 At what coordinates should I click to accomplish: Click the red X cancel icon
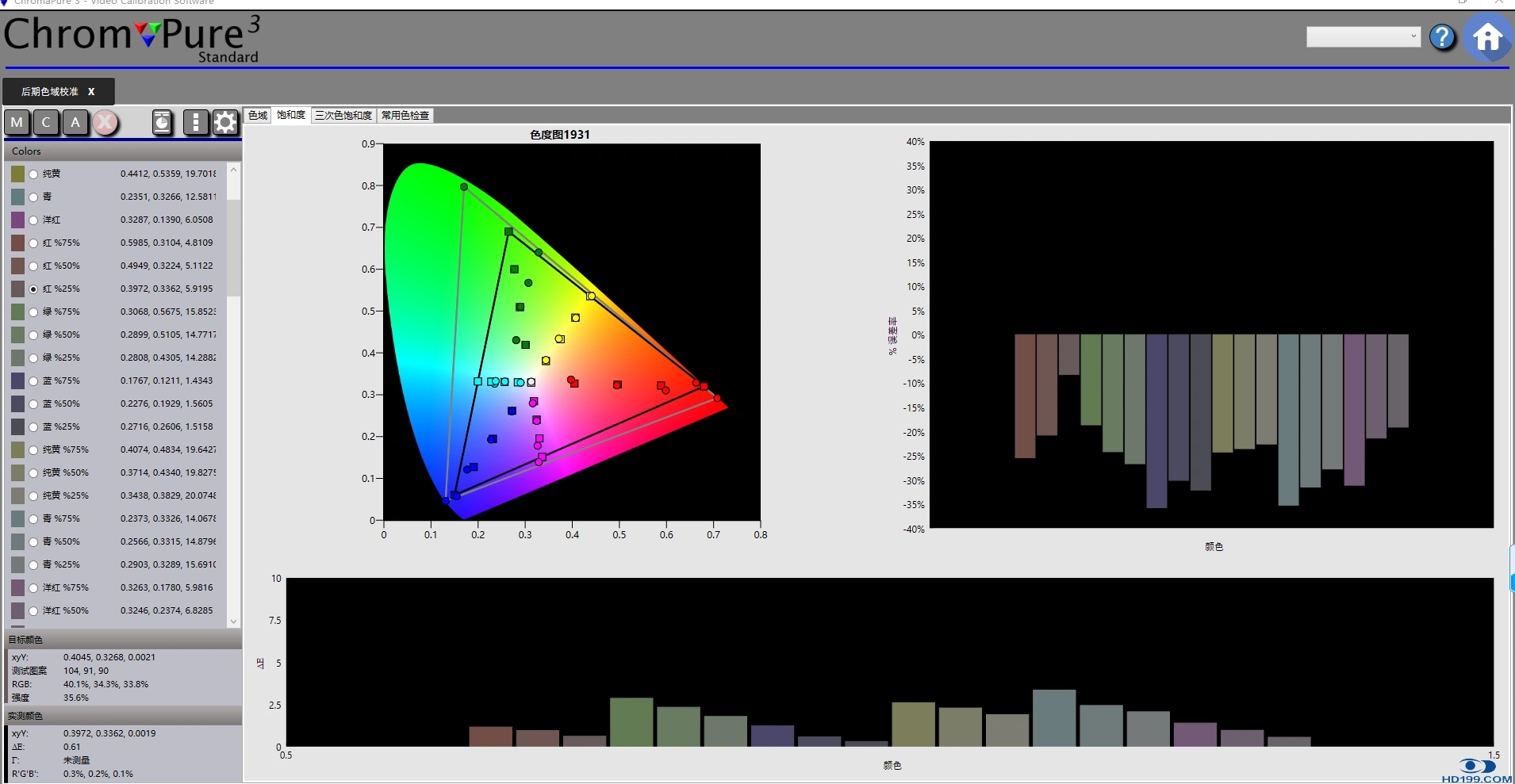[x=105, y=123]
